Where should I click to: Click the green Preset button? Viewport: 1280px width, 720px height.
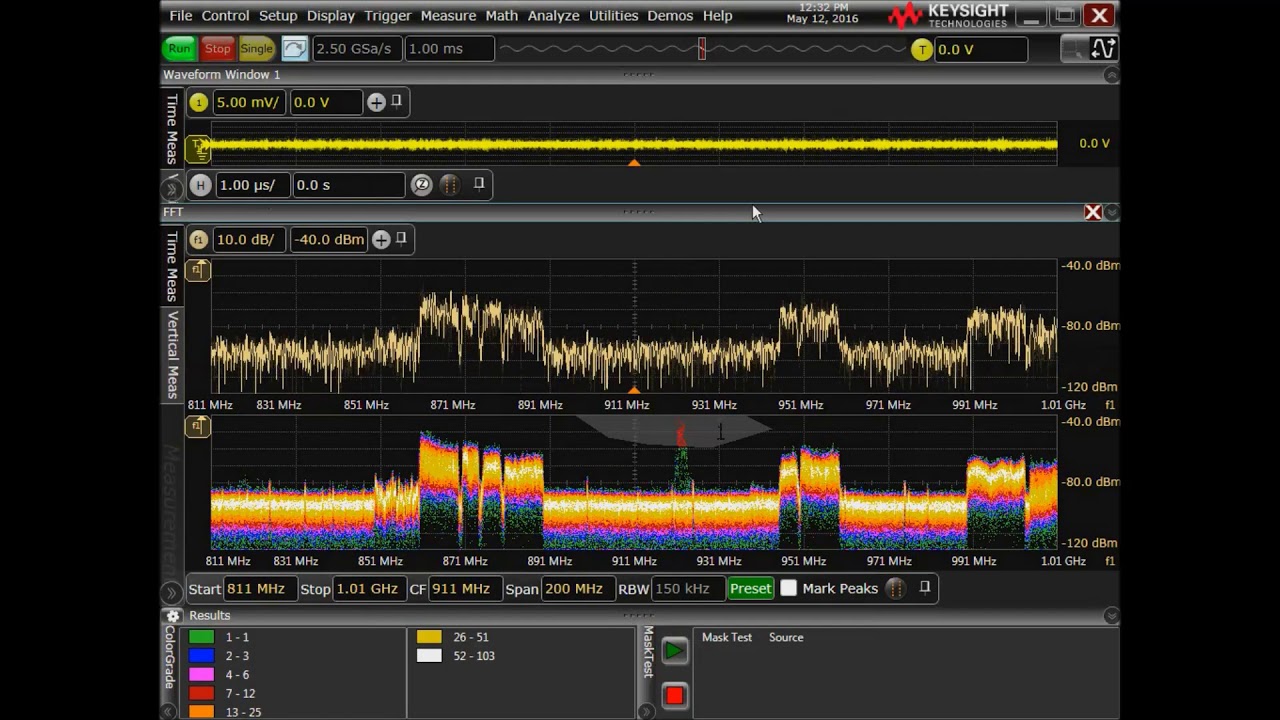point(750,589)
